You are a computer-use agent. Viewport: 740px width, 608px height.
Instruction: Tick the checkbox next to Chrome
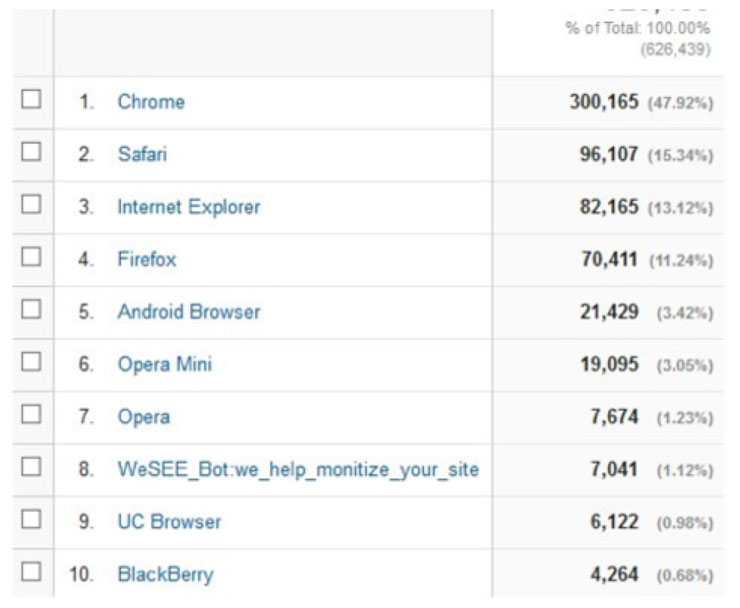click(31, 100)
